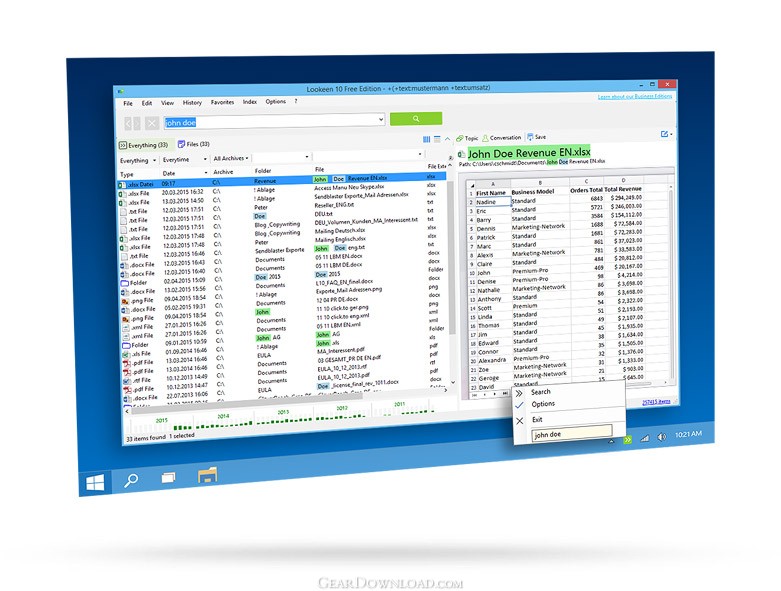This screenshot has height=591, width=781.
Task: Open the View menu
Action: 167,103
